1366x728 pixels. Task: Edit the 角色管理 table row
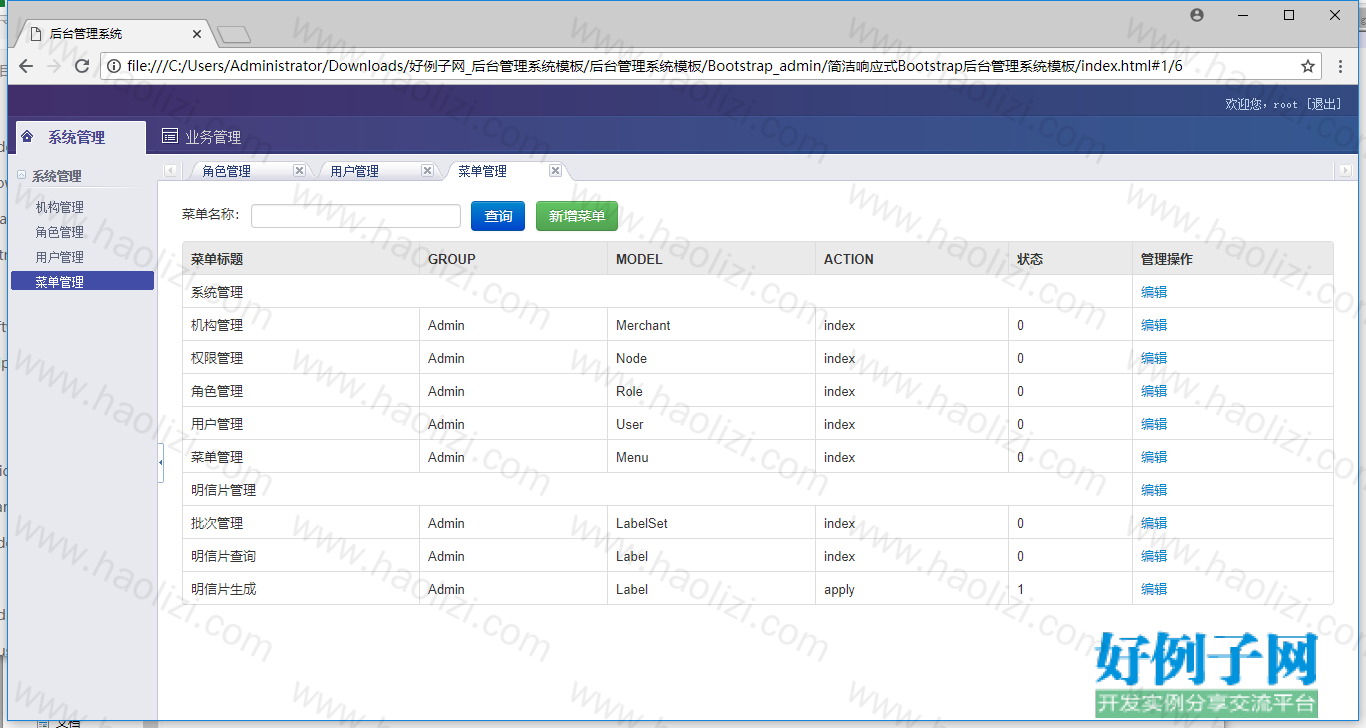coord(1154,391)
